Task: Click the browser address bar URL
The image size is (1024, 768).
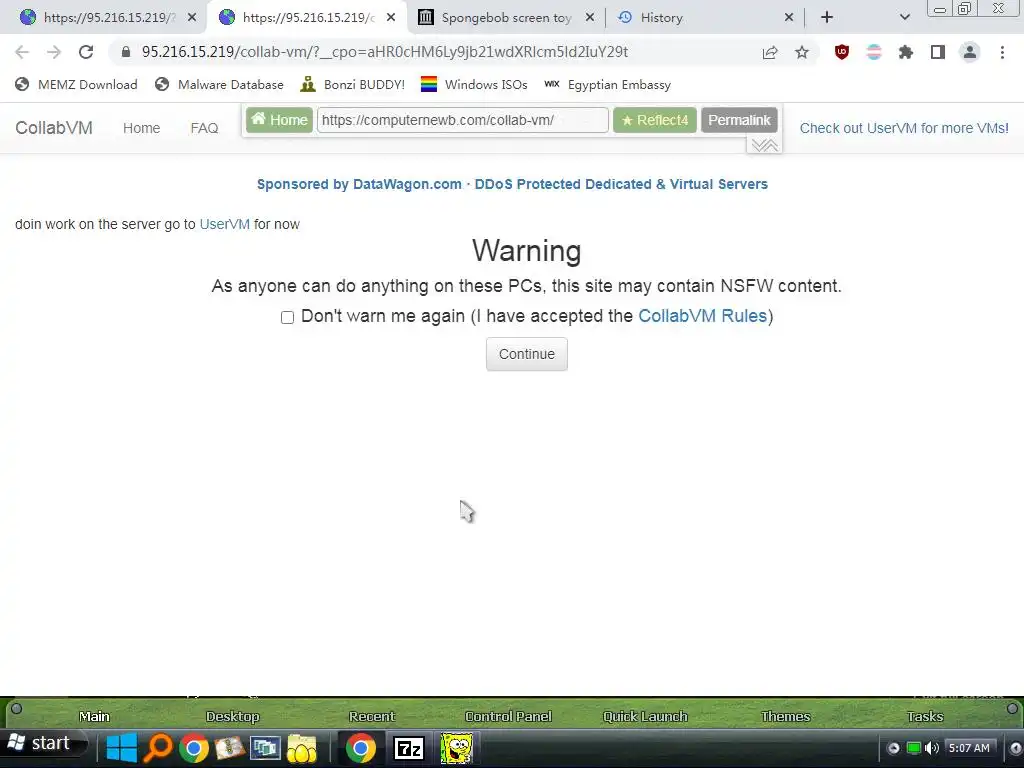Action: tap(385, 52)
